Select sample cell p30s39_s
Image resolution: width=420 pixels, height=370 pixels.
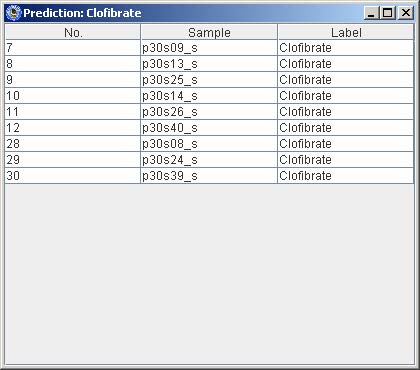point(209,176)
